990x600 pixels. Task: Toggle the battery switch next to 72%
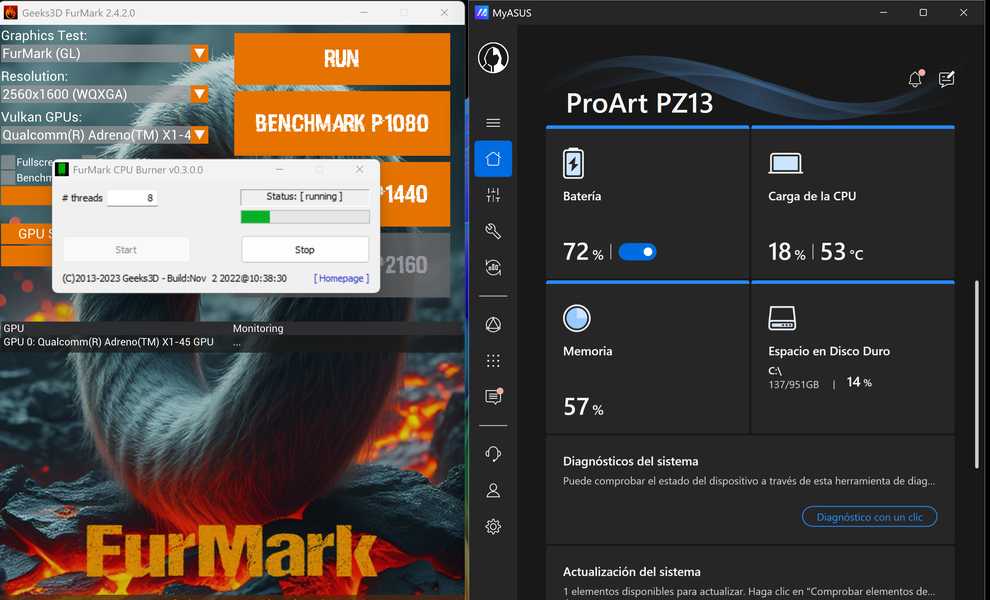click(x=638, y=252)
